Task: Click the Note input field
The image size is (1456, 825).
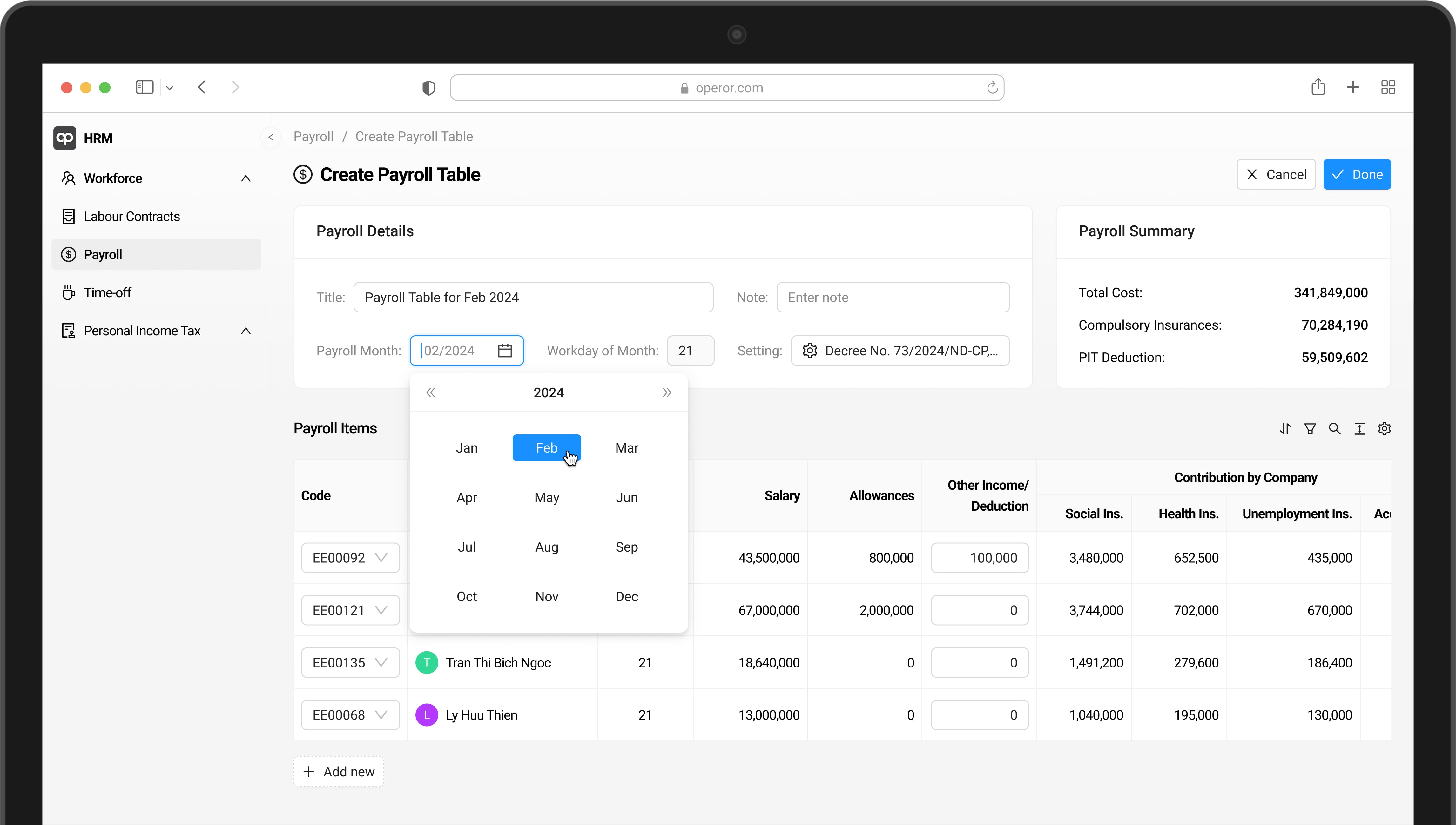Action: pyautogui.click(x=893, y=298)
